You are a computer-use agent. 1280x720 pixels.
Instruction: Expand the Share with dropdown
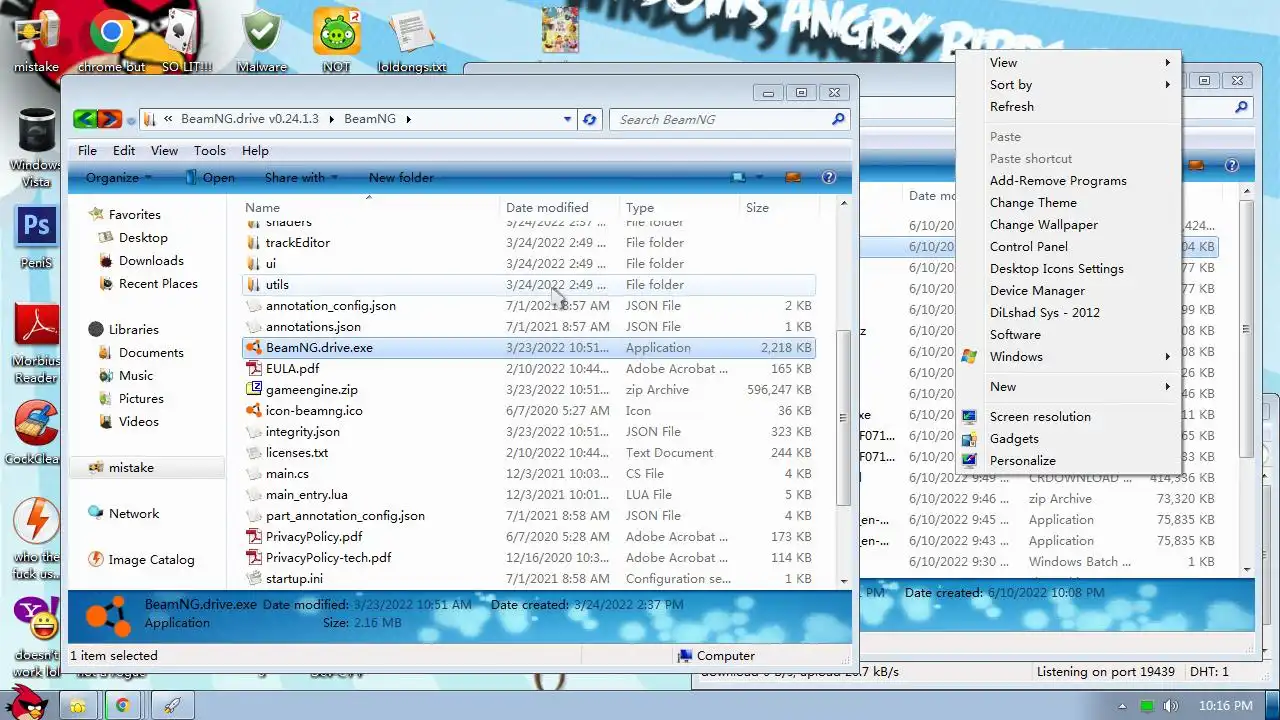click(301, 177)
